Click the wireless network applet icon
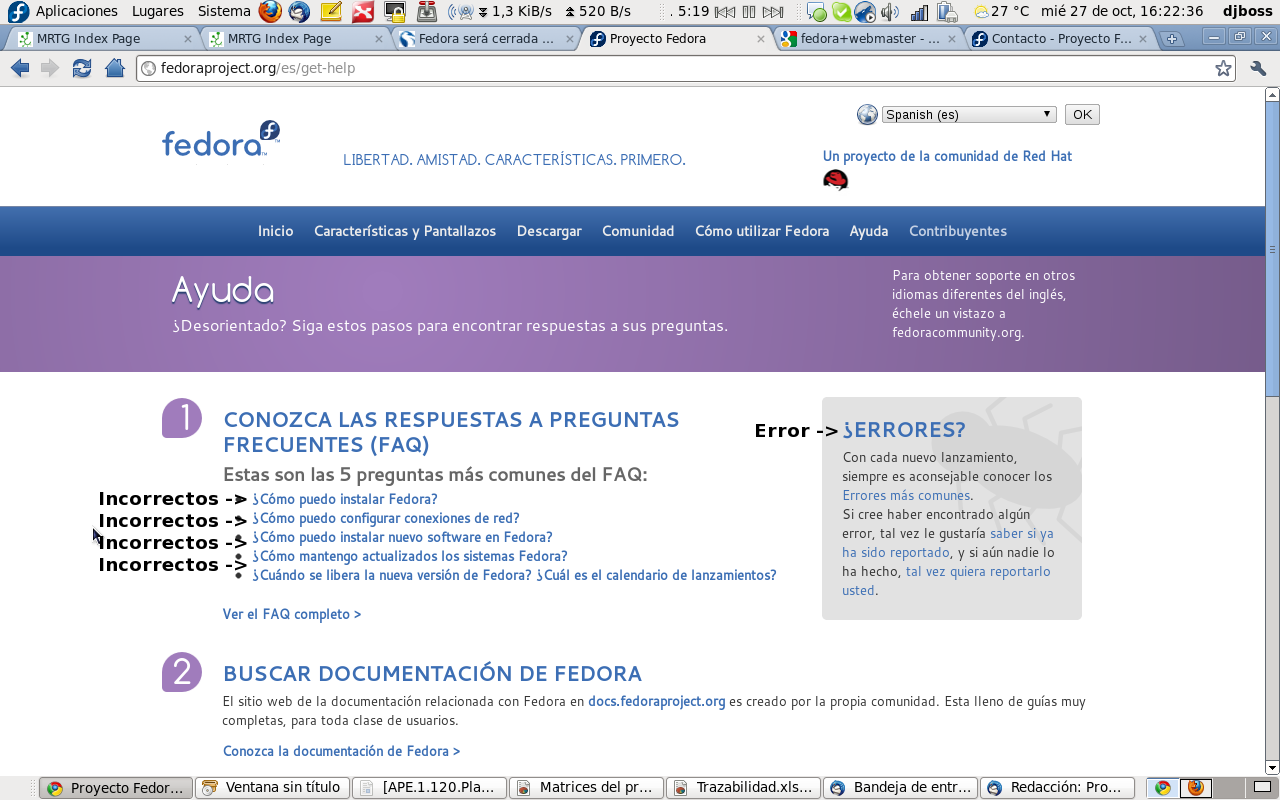The image size is (1280, 800). click(460, 12)
